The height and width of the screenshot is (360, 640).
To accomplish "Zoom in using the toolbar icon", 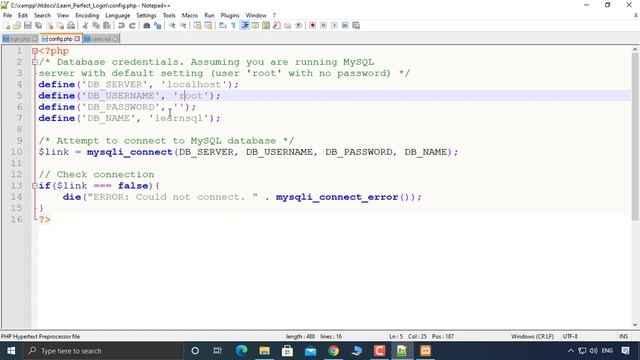I will pyautogui.click(x=172, y=25).
